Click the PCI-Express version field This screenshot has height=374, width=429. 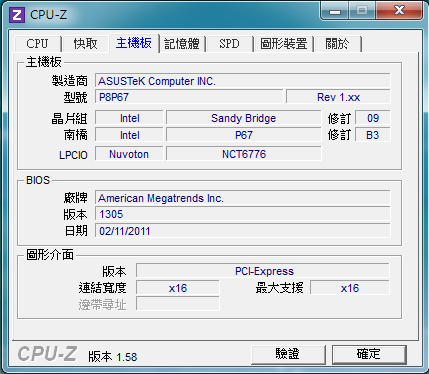coord(263,271)
